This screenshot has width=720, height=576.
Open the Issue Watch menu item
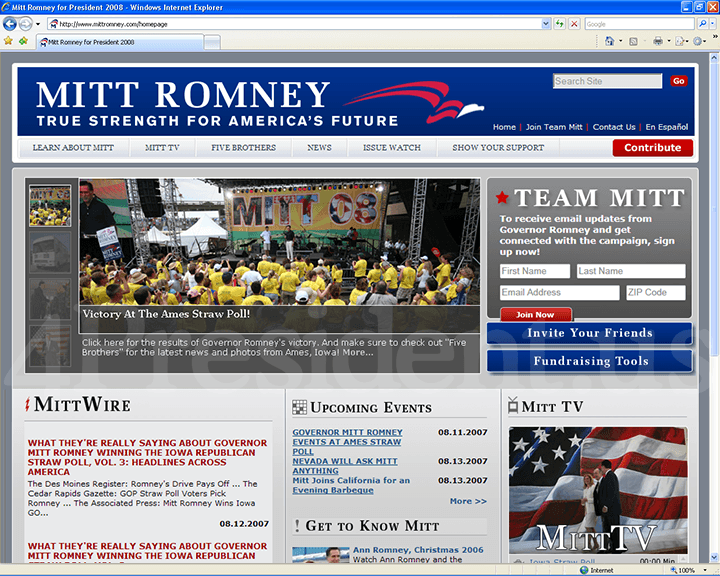392,147
